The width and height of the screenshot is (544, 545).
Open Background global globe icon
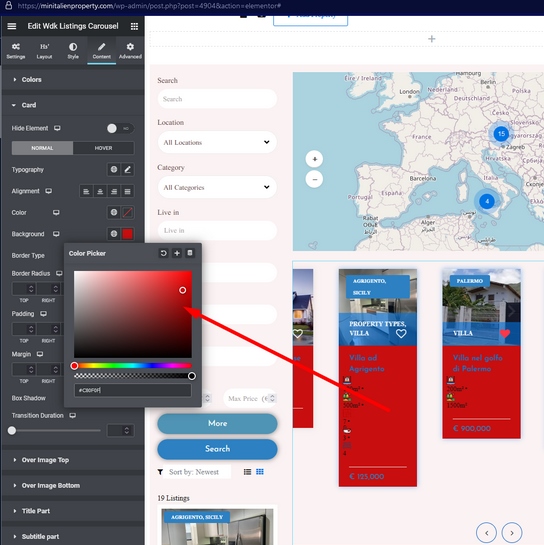114,234
